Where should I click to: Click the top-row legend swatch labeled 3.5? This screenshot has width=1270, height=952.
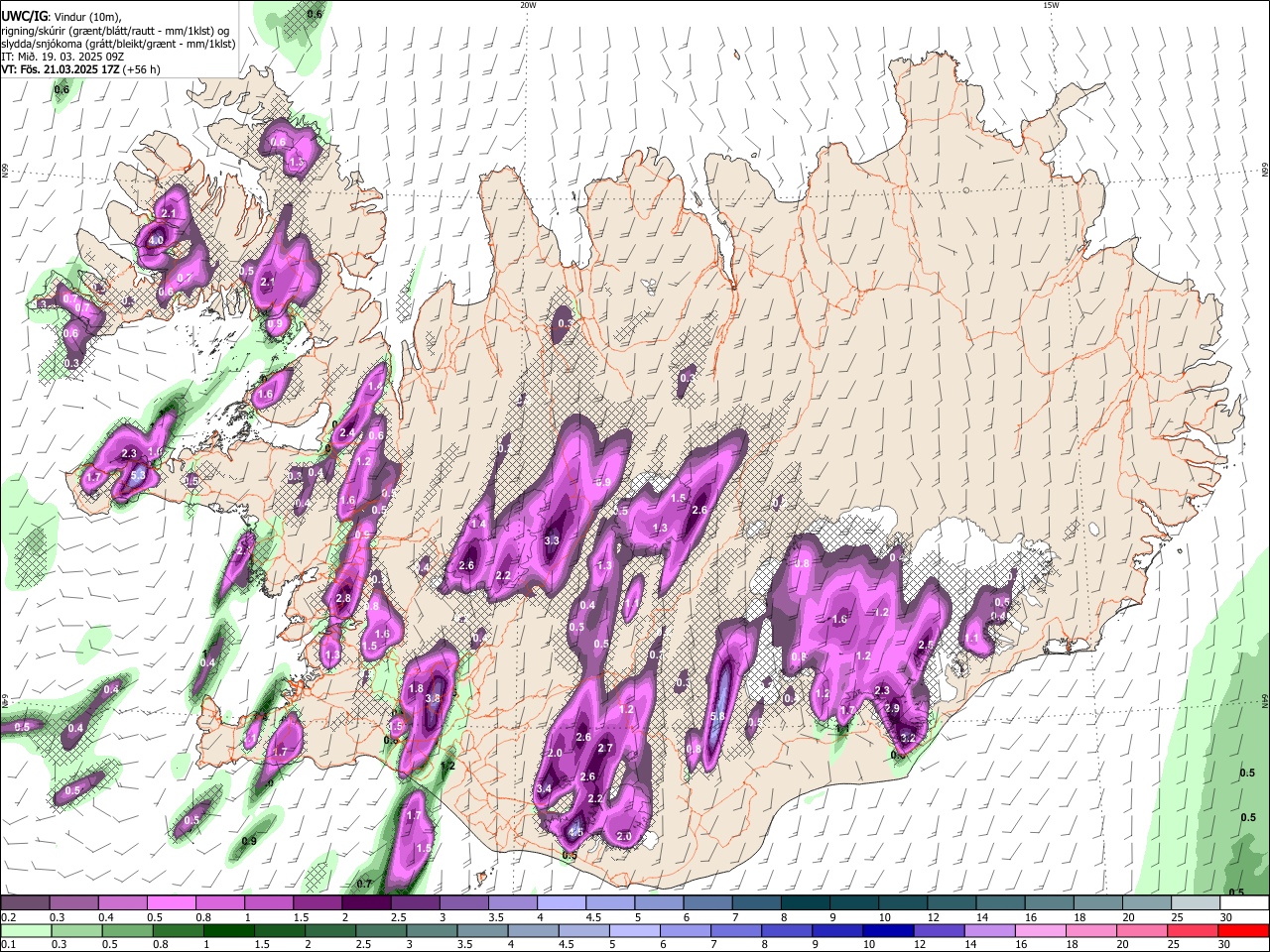tap(513, 903)
